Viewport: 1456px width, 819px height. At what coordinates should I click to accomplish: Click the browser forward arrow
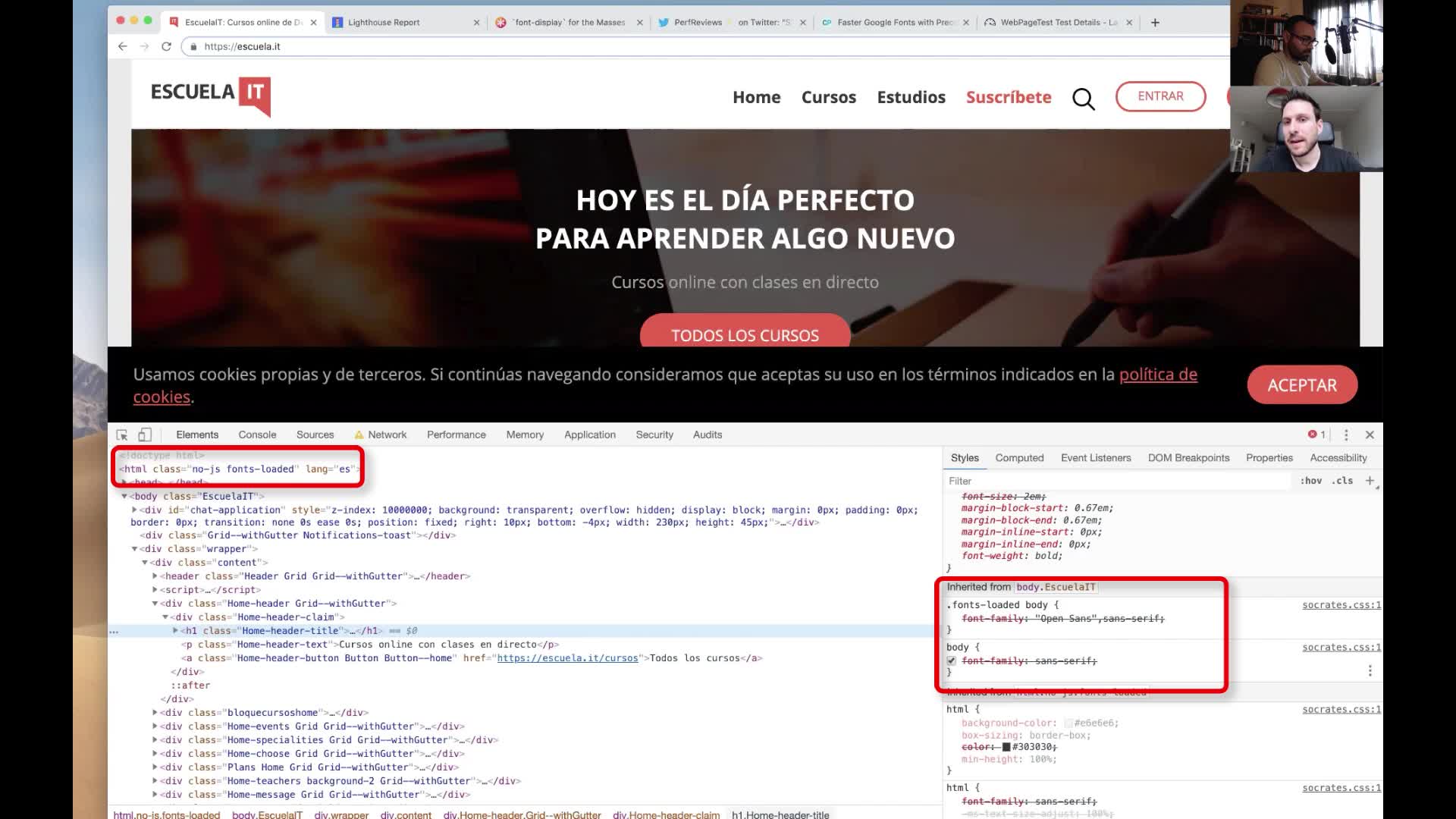point(144,46)
